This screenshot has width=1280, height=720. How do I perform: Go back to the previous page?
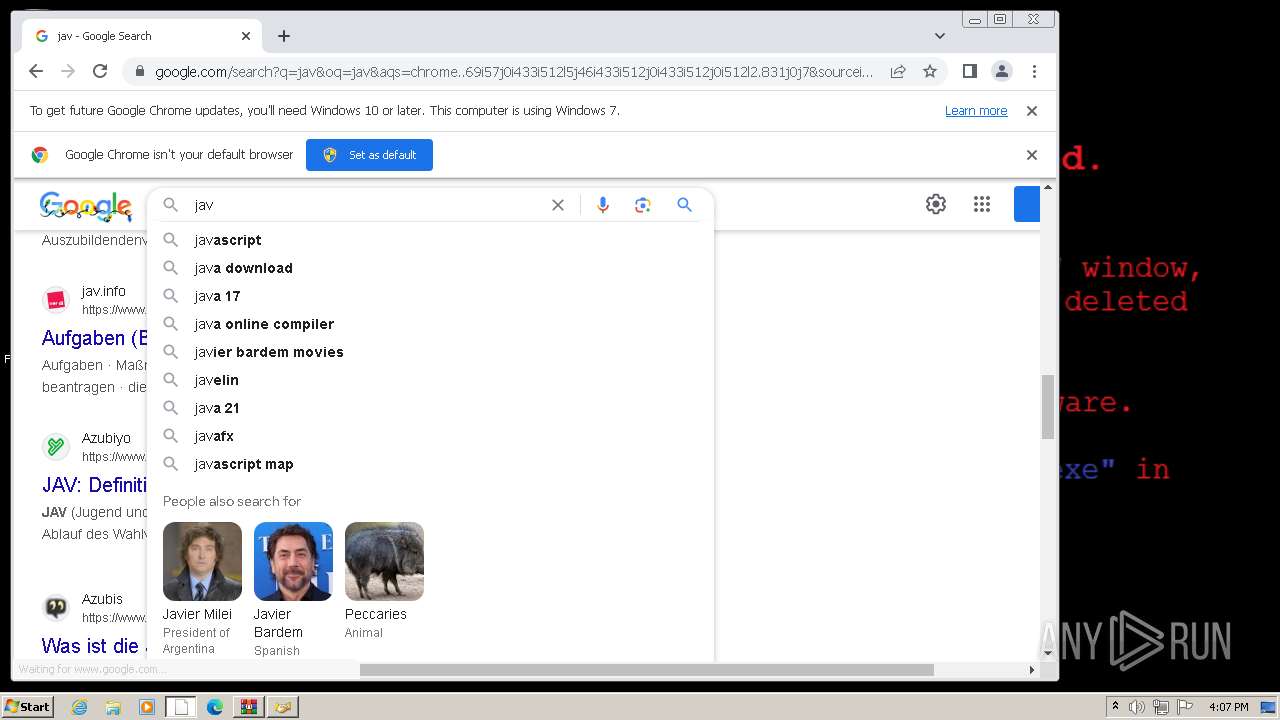[36, 71]
